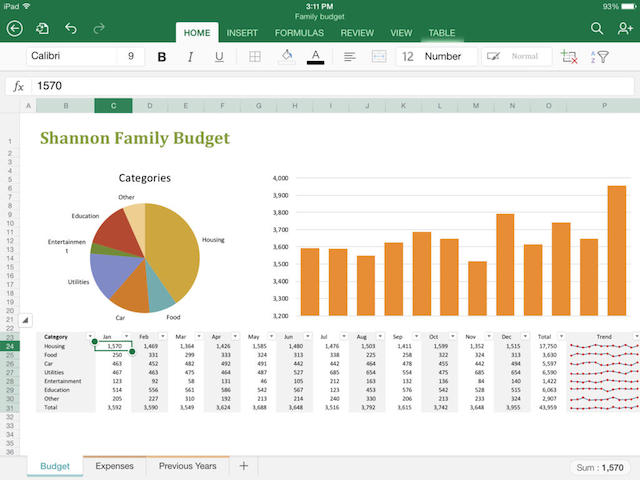Add a new sheet with plus button
The height and width of the screenshot is (480, 640).
244,466
